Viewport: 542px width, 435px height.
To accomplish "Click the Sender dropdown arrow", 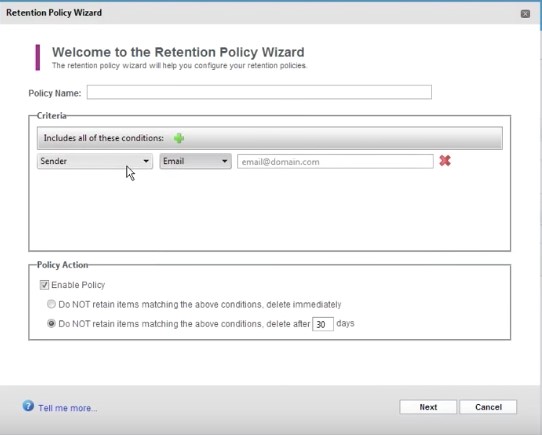I will pyautogui.click(x=146, y=161).
